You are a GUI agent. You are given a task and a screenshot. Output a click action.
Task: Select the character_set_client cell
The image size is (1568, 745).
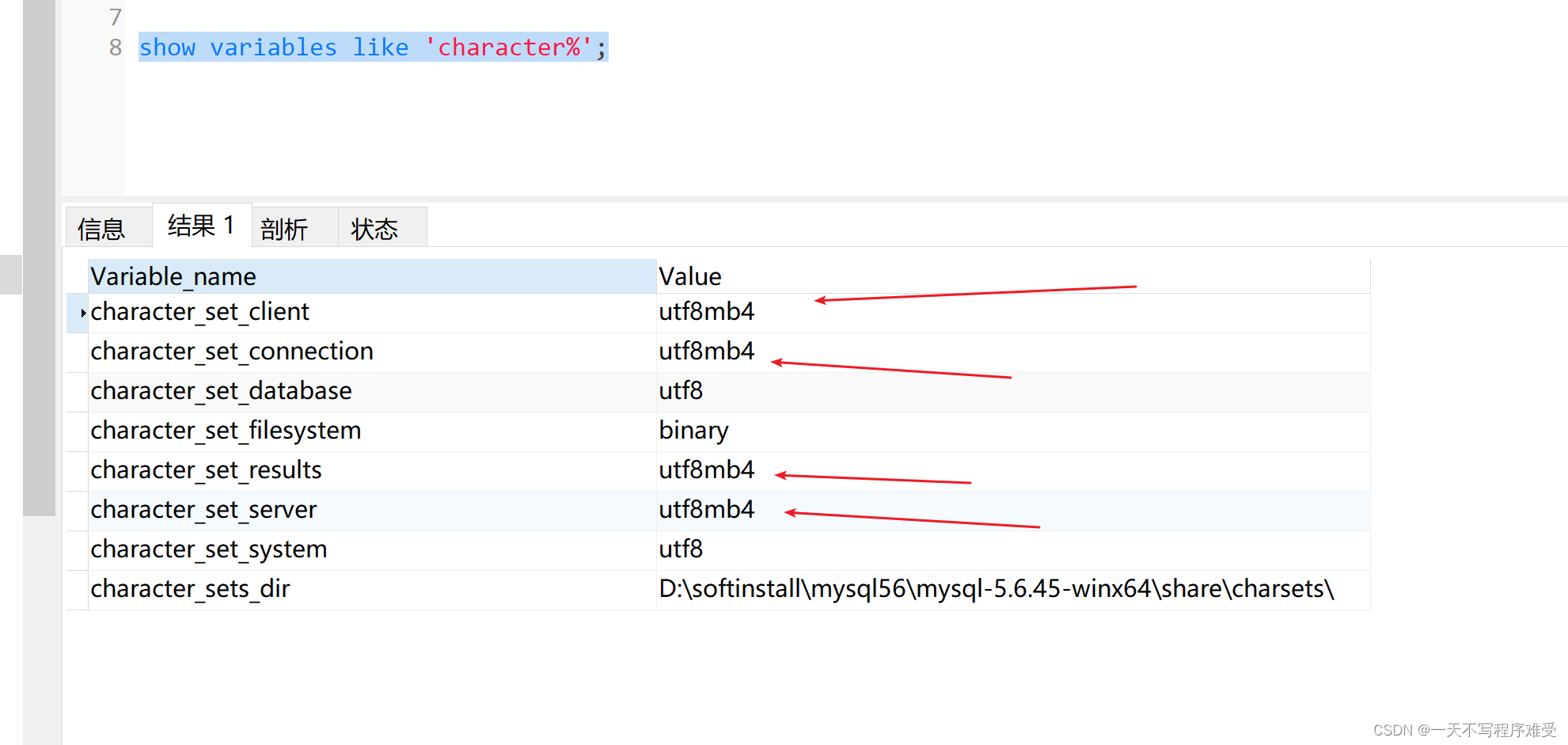(372, 313)
